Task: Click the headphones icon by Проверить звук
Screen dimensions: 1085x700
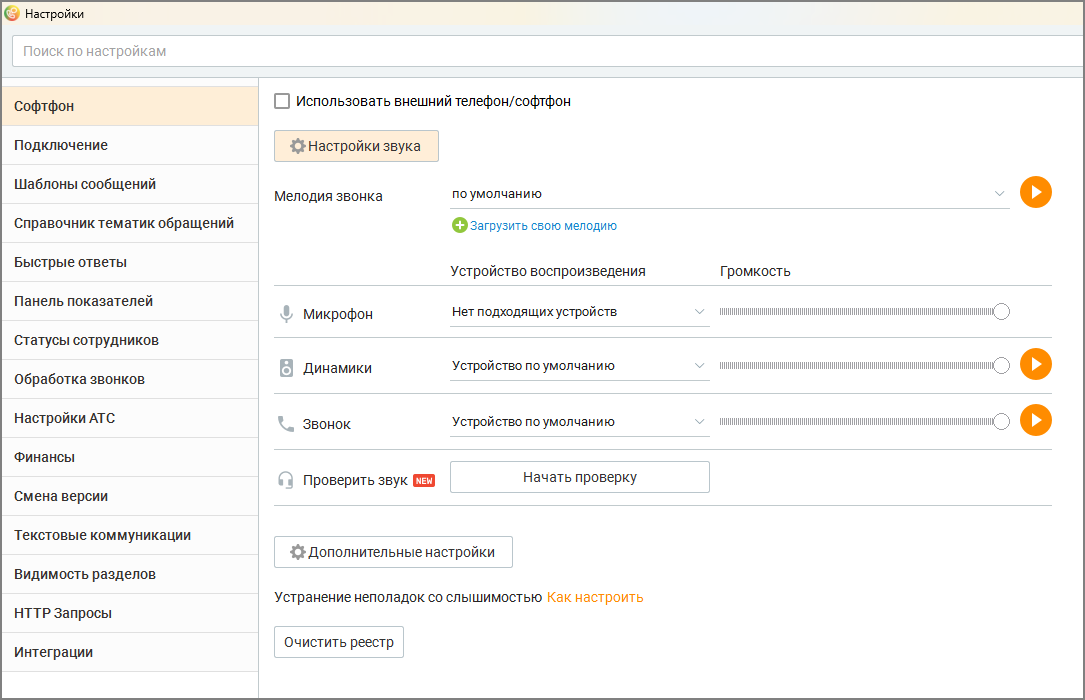Action: pyautogui.click(x=286, y=480)
